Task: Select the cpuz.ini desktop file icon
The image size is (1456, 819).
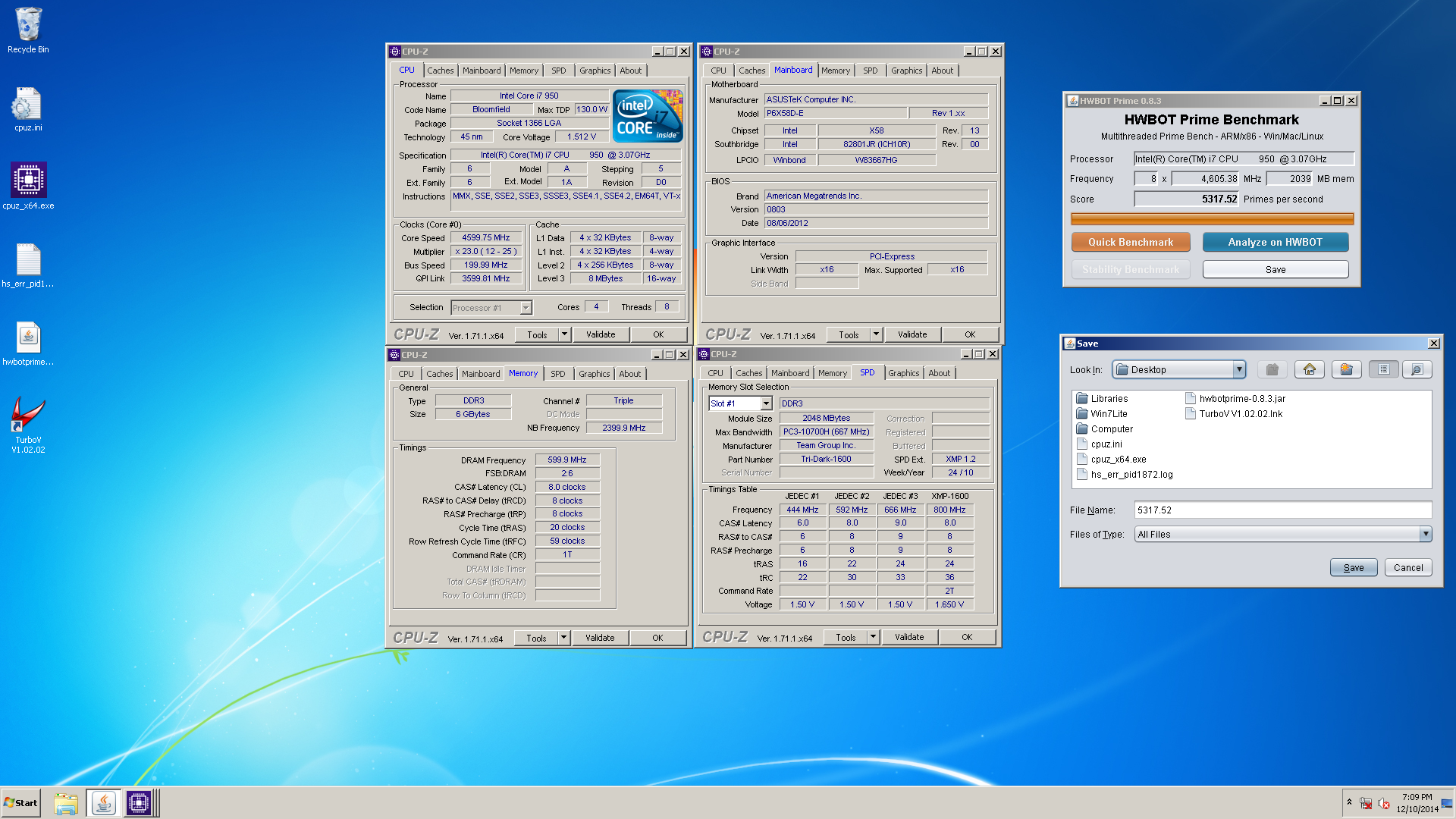Action: (28, 108)
